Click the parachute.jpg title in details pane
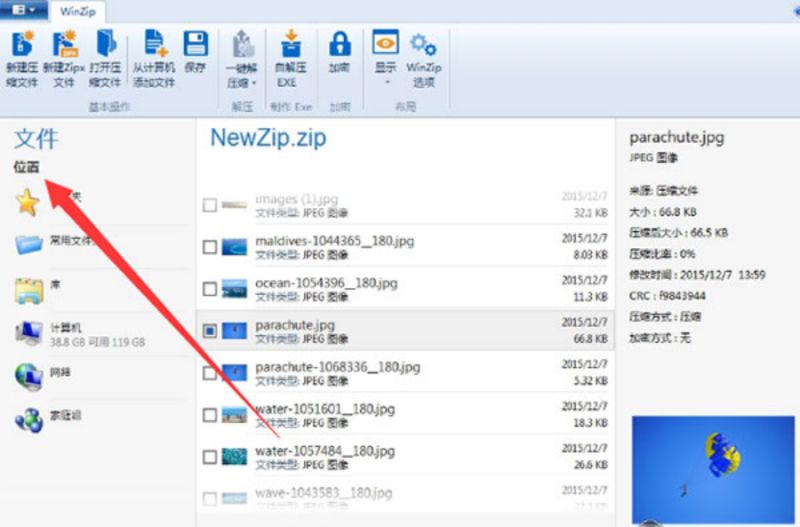The height and width of the screenshot is (527, 800). click(x=677, y=137)
